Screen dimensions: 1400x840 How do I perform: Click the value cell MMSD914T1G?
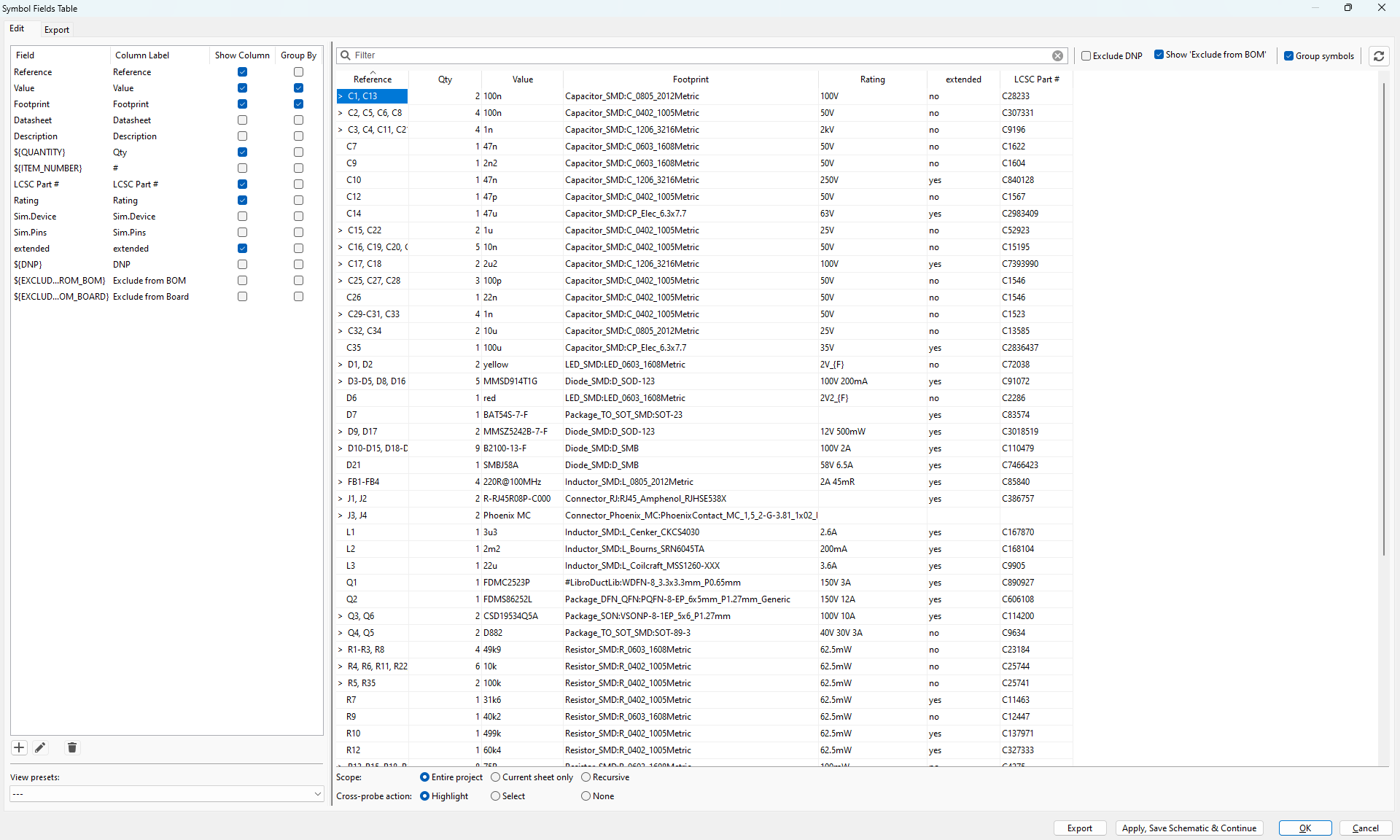pyautogui.click(x=522, y=381)
